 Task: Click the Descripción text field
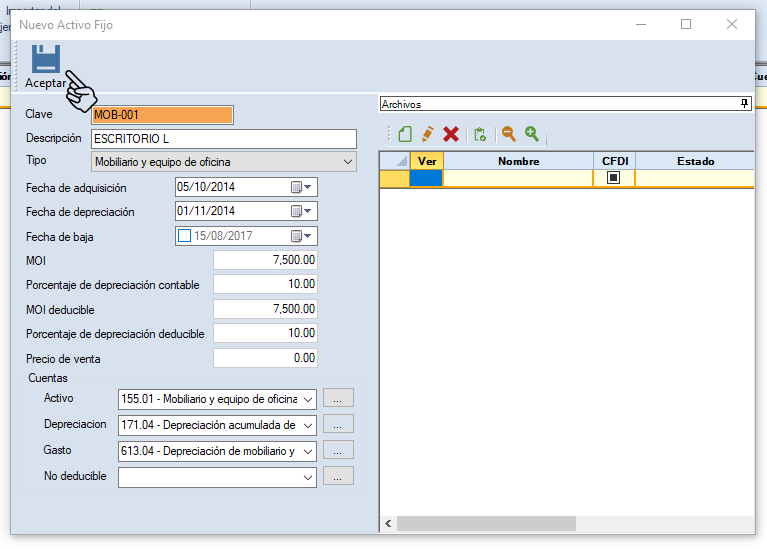pyautogui.click(x=223, y=138)
